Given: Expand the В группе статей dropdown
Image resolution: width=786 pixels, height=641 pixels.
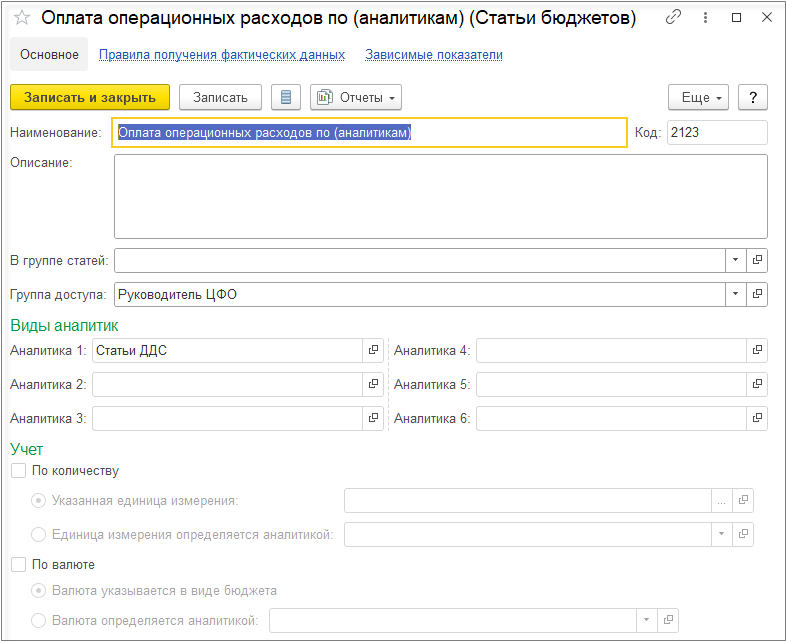Looking at the screenshot, I should (x=735, y=260).
